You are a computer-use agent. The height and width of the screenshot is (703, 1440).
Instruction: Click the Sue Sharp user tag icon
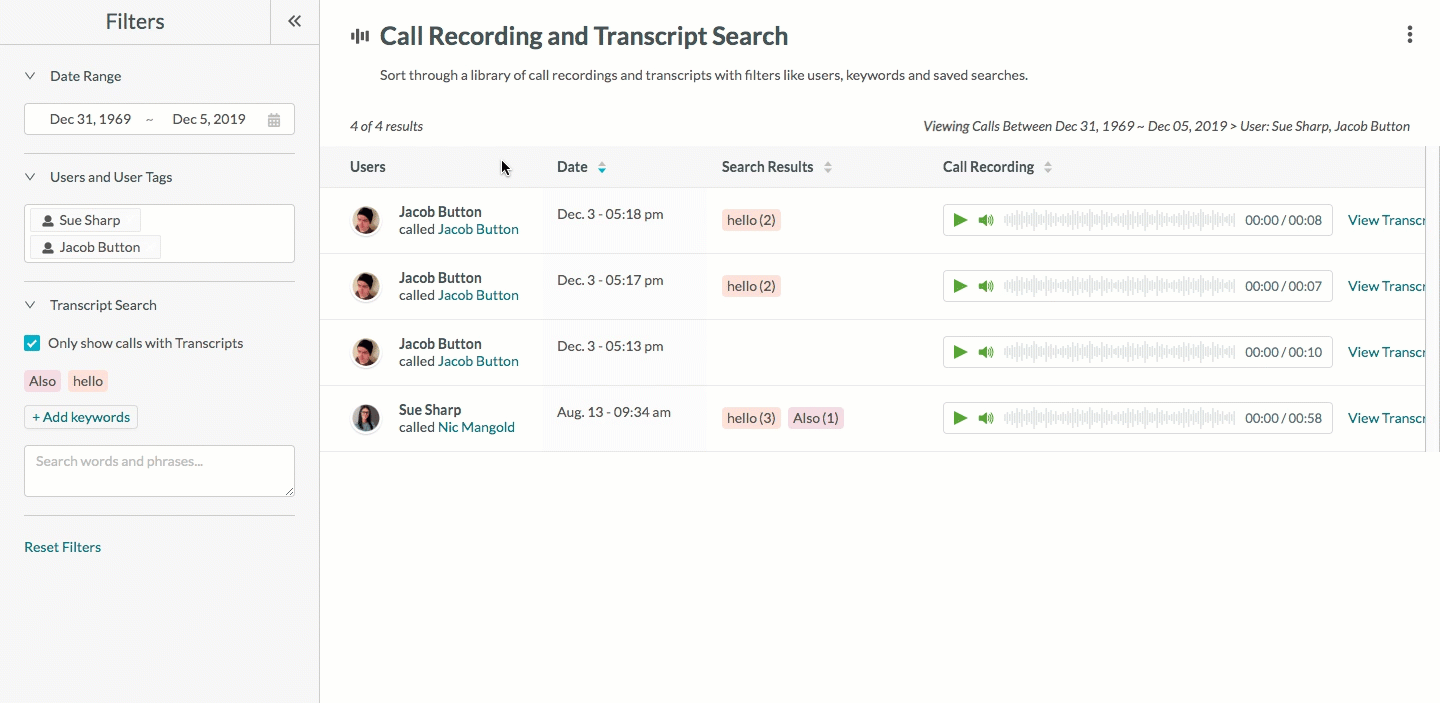(47, 221)
